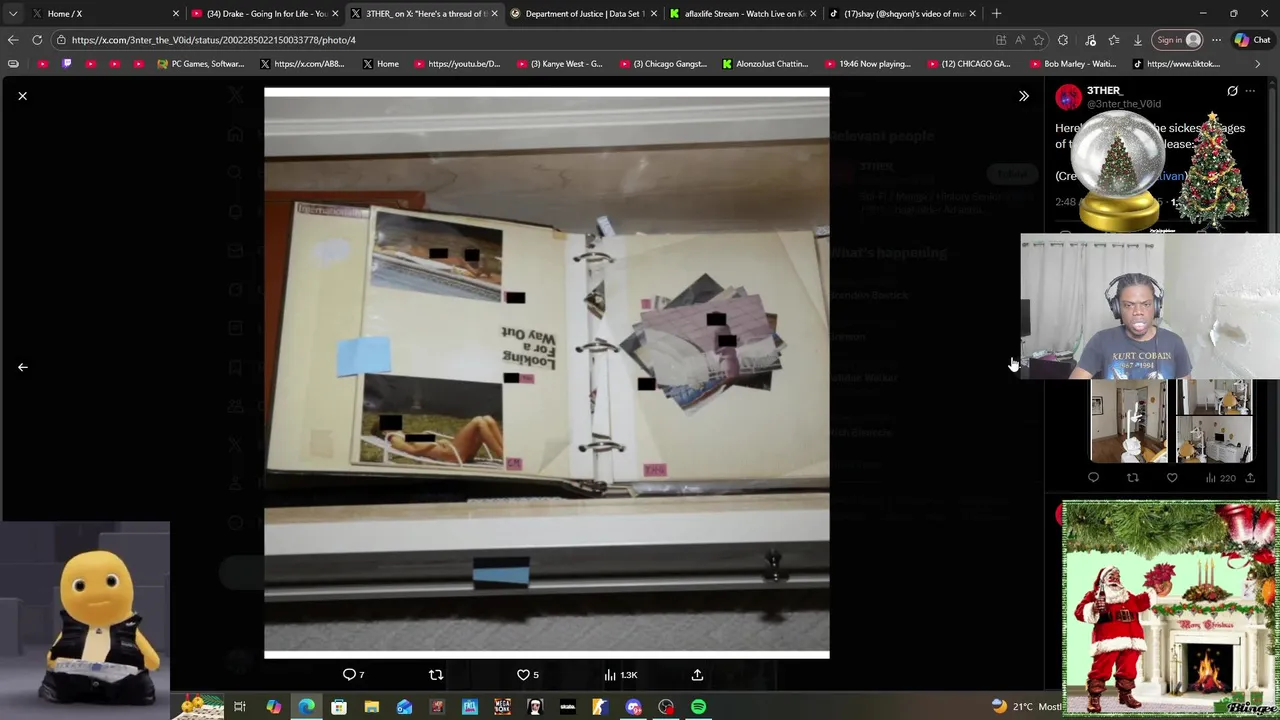Expand the bookmarks bar overflow chevron
The height and width of the screenshot is (720, 1280).
click(1257, 64)
